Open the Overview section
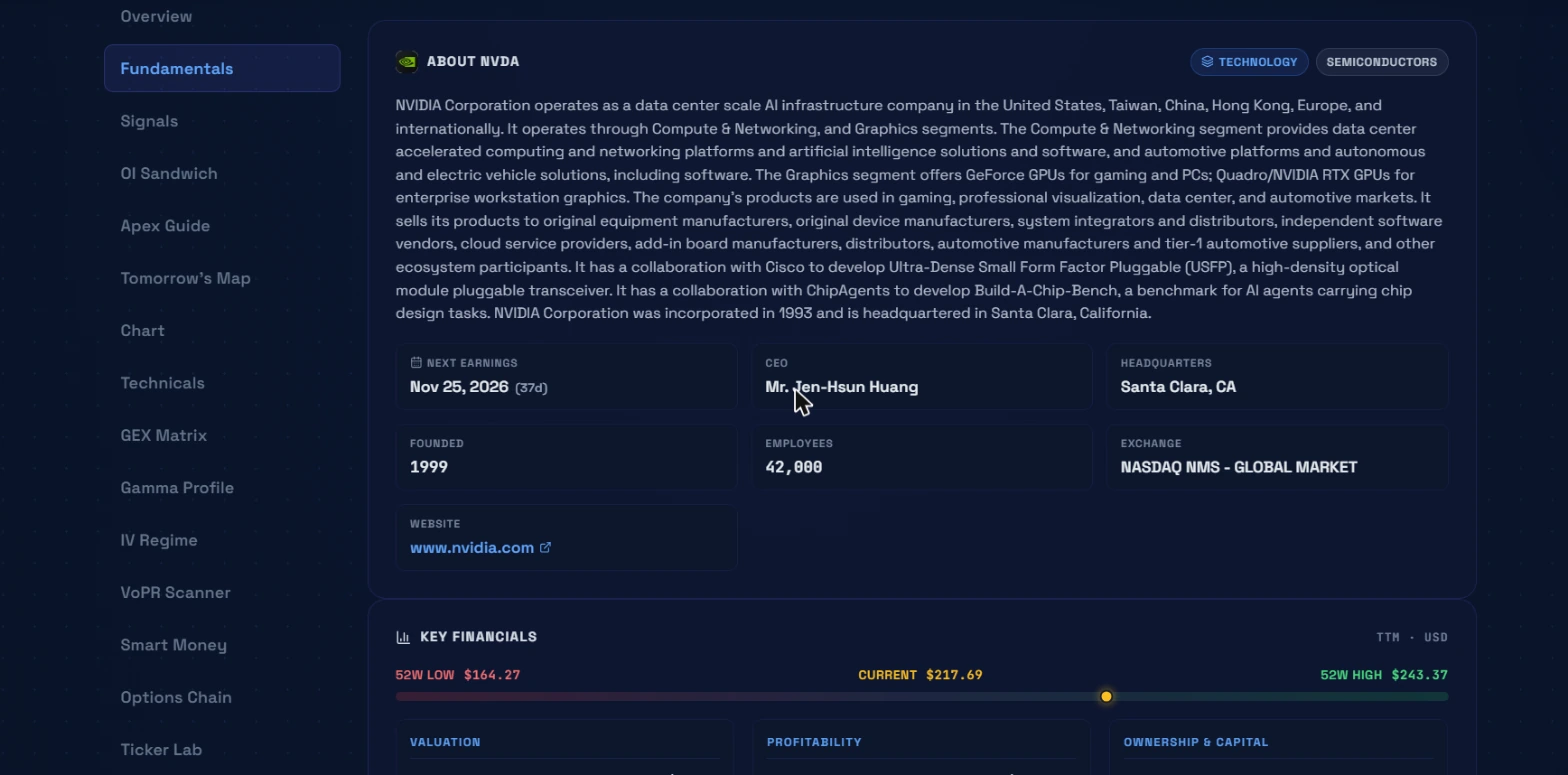 click(156, 16)
